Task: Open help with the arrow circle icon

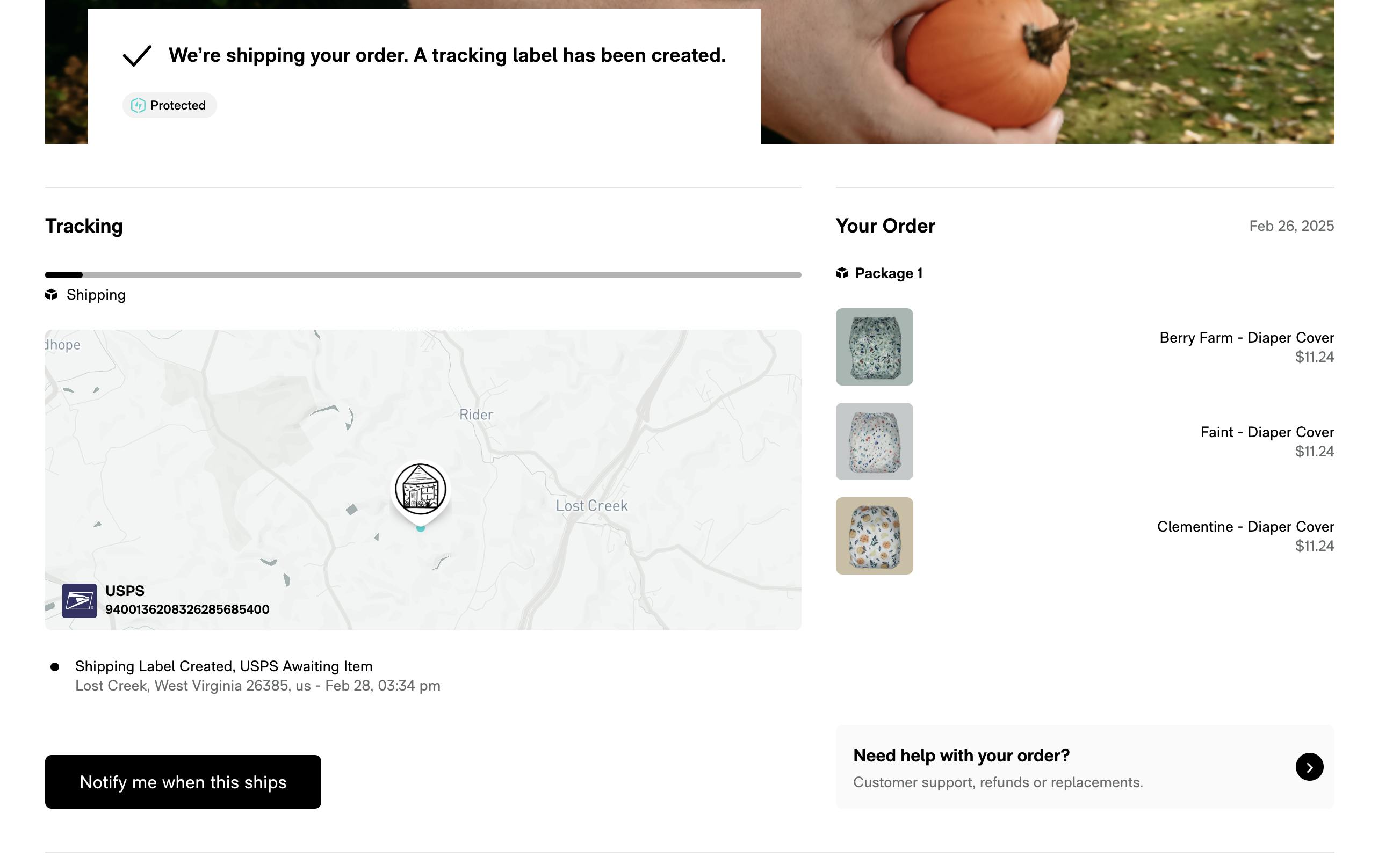Action: pyautogui.click(x=1309, y=767)
